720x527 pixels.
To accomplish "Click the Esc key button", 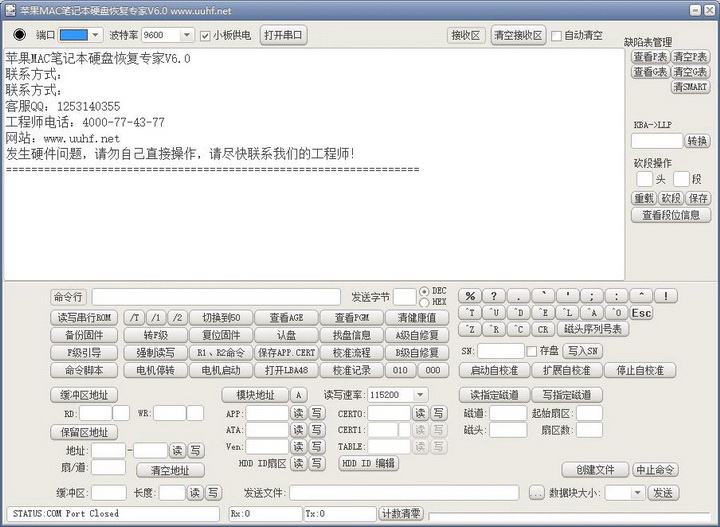I will pyautogui.click(x=641, y=313).
